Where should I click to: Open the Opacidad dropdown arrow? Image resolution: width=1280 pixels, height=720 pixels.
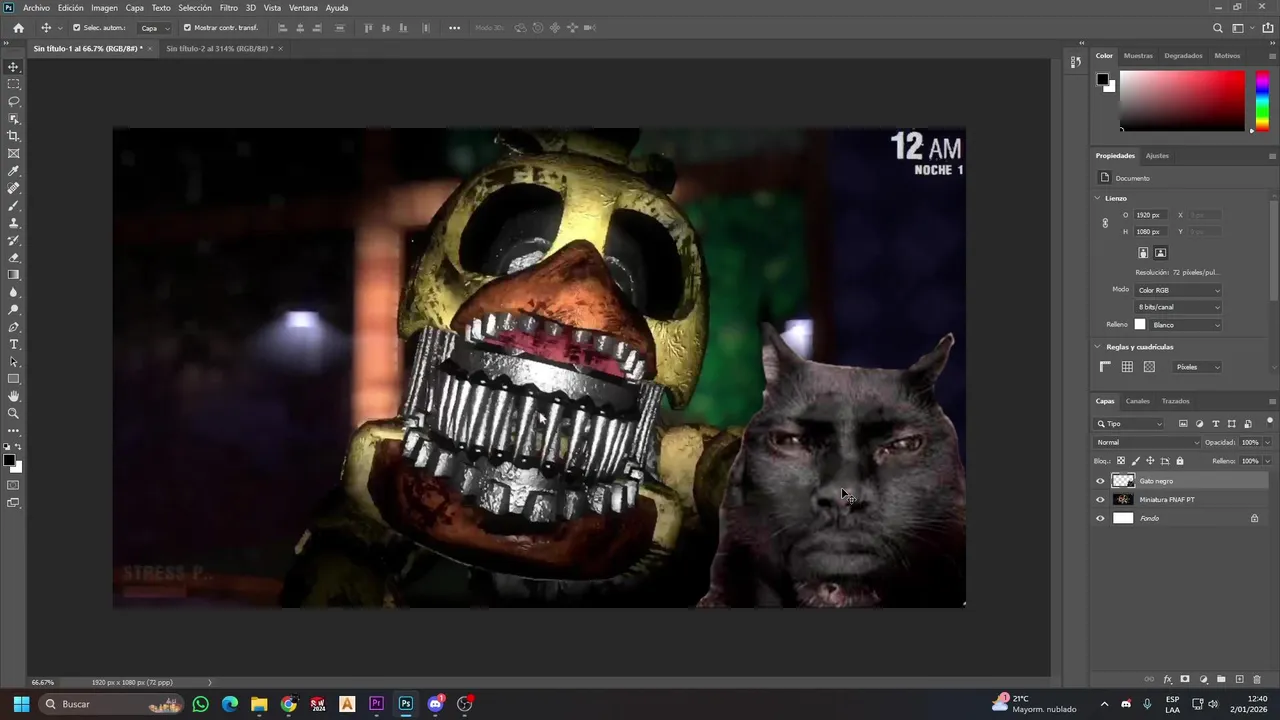[1267, 442]
